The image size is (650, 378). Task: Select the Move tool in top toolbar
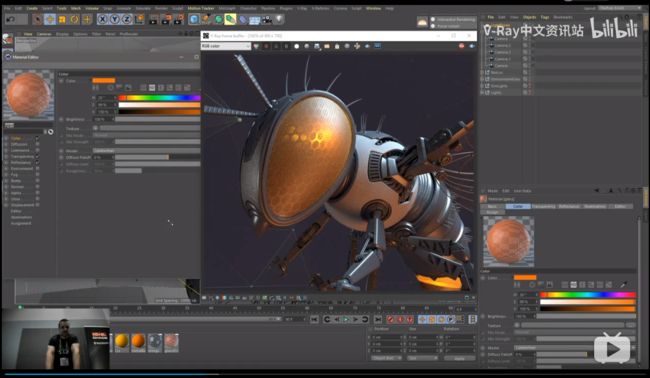pyautogui.click(x=50, y=19)
